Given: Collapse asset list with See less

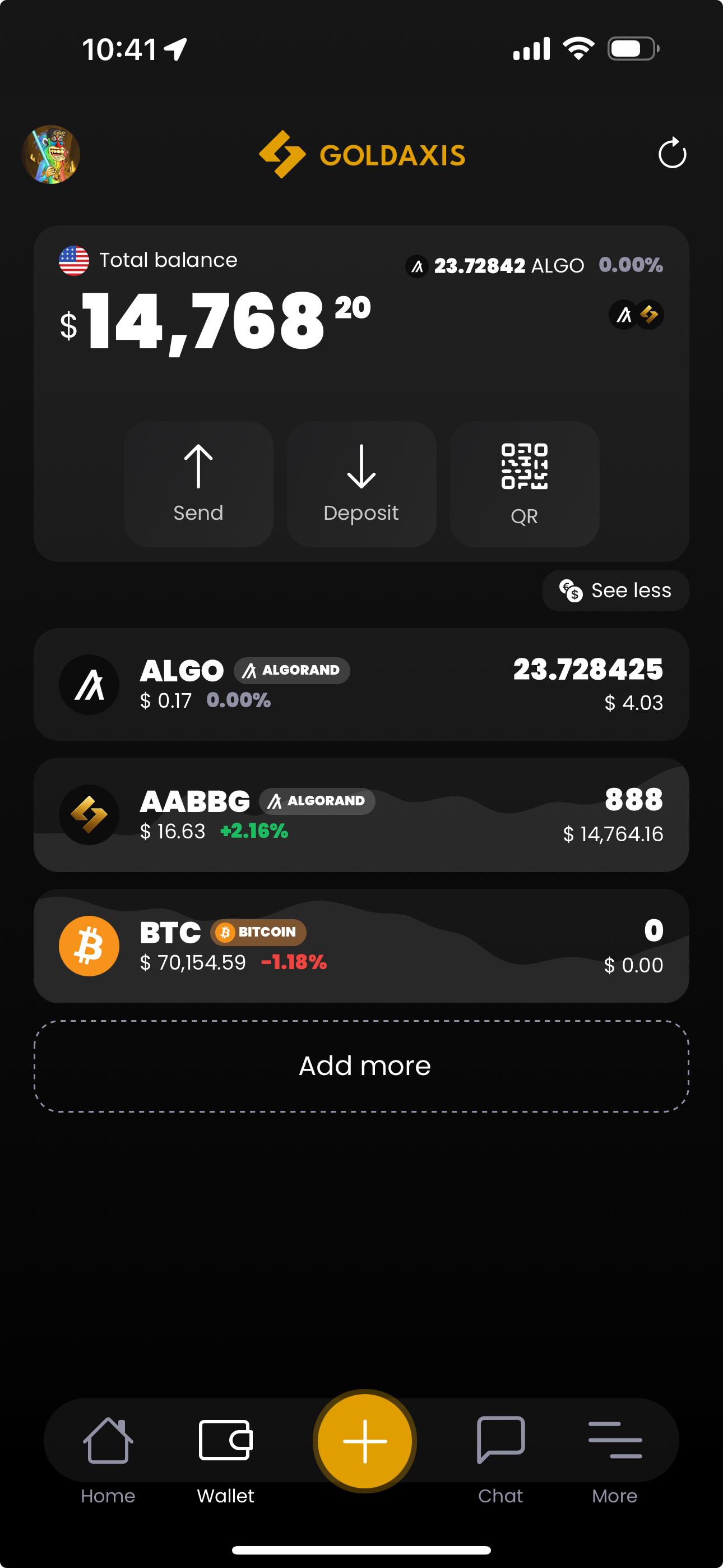Looking at the screenshot, I should (x=615, y=591).
